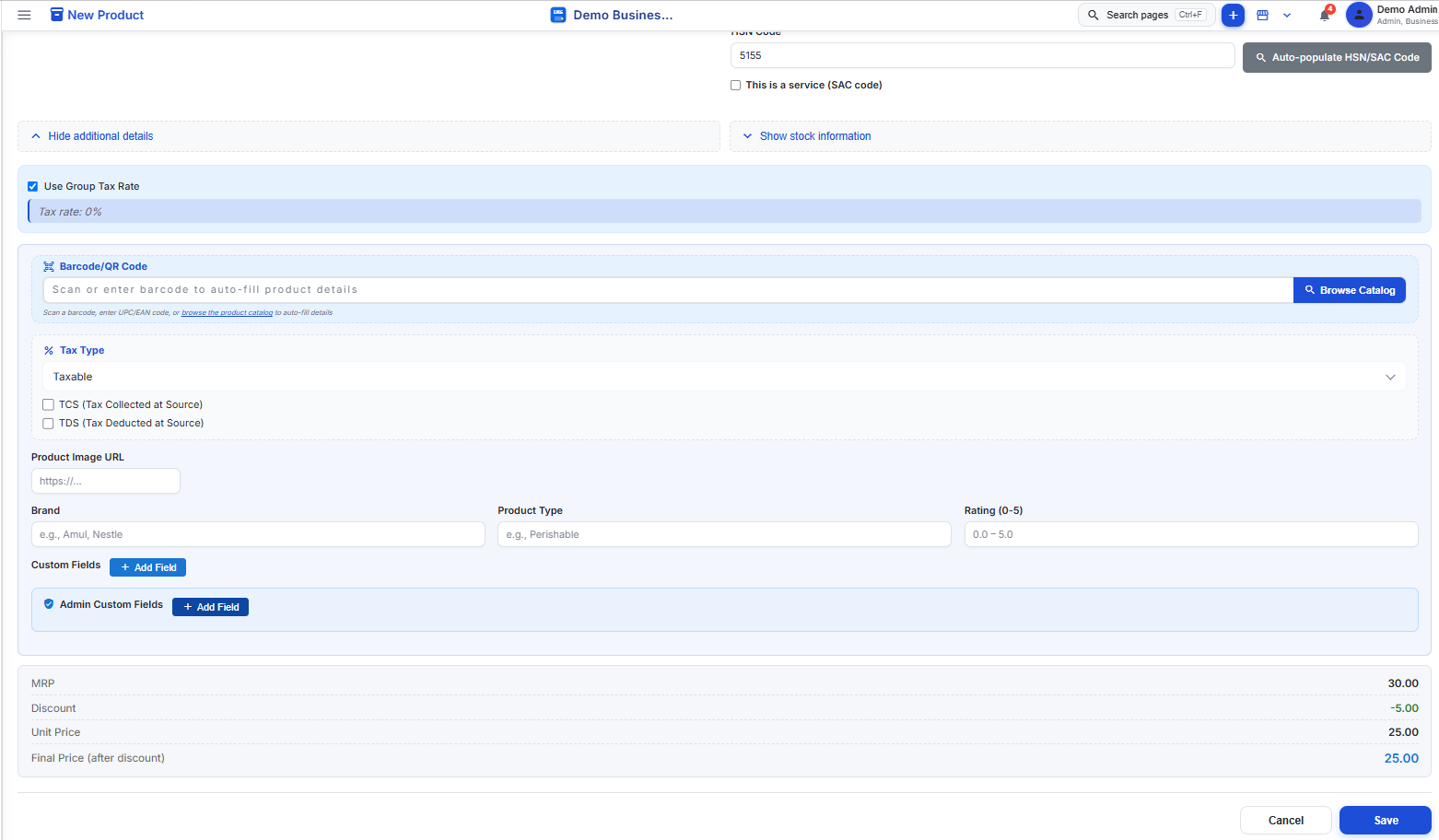Enable TDS (Tax Deducted at Source)
The height and width of the screenshot is (840, 1439).
(x=48, y=423)
